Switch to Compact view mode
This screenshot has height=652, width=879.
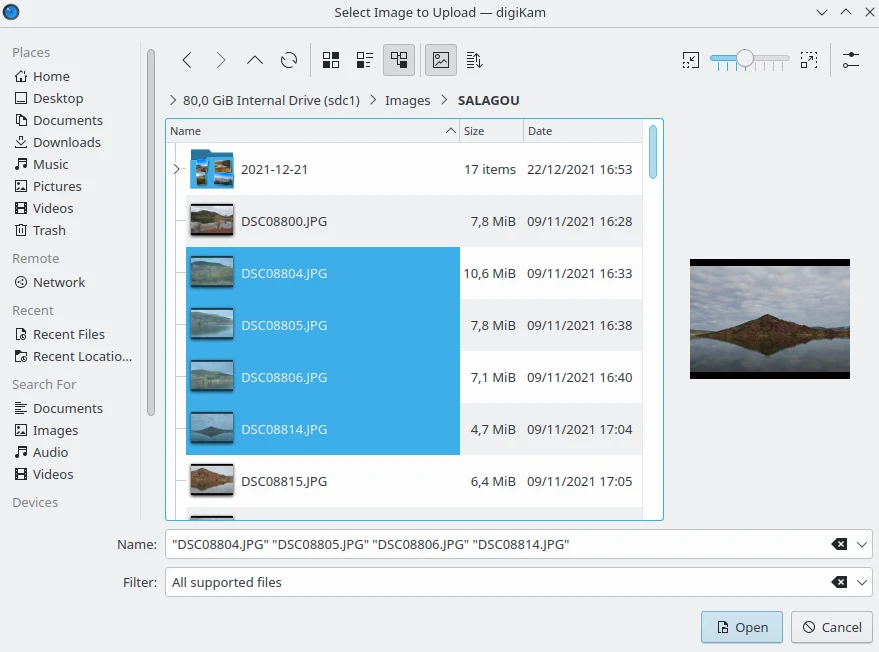point(365,60)
